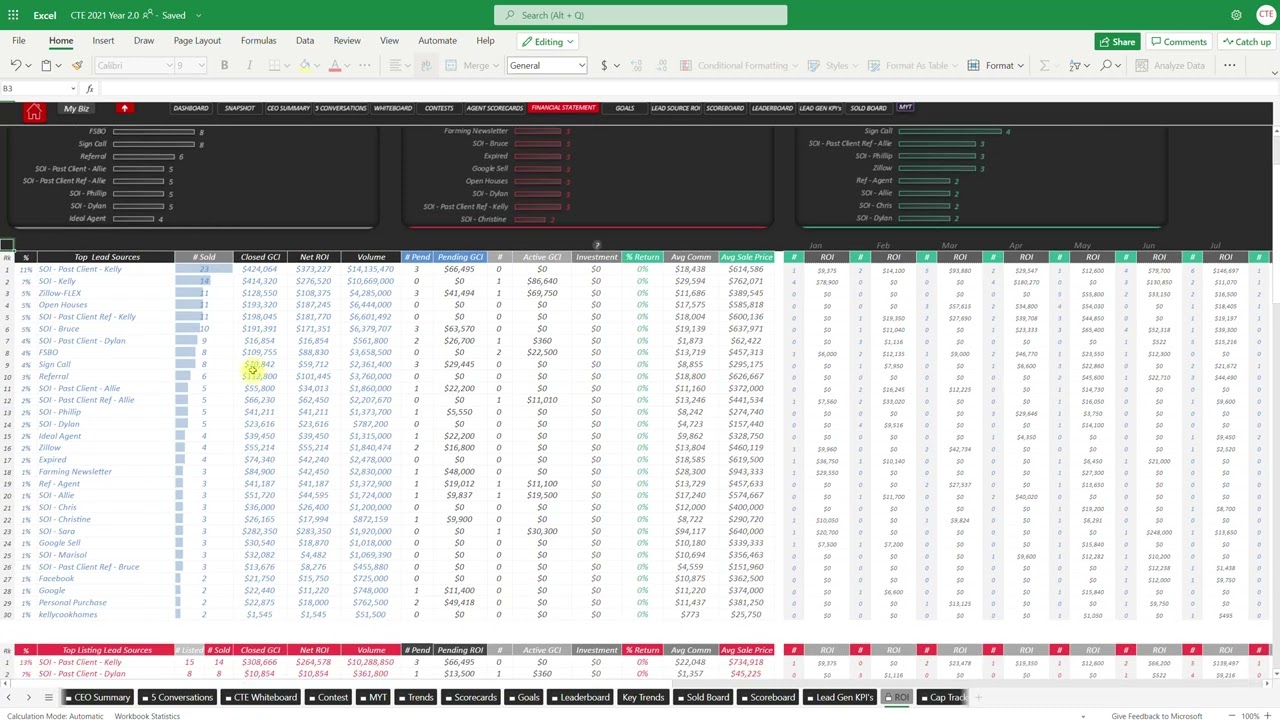
Task: Open the LEADERBOARD navigation button
Action: 772,108
